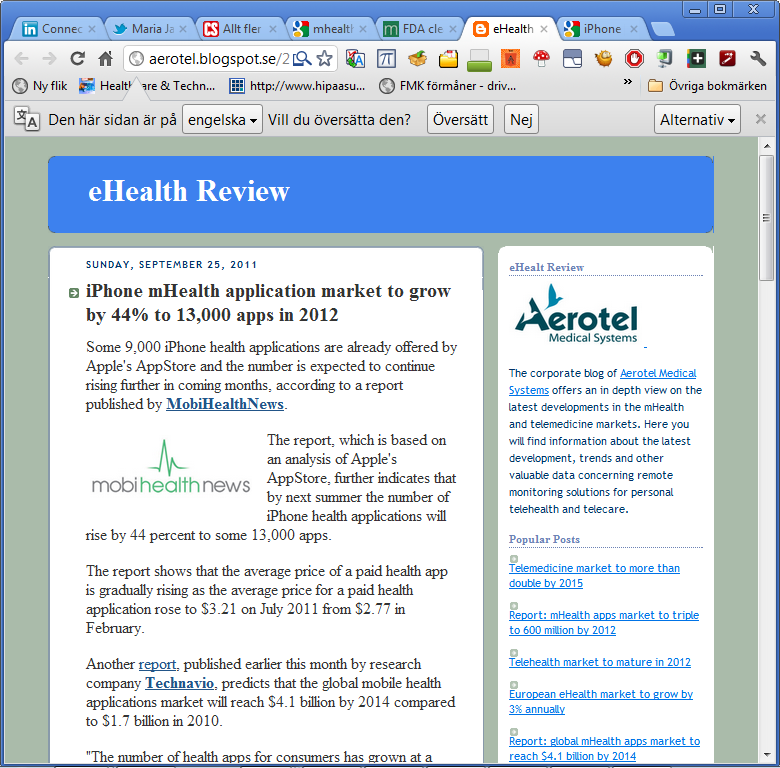
Task: Go to the Home page icon
Action: tap(105, 59)
